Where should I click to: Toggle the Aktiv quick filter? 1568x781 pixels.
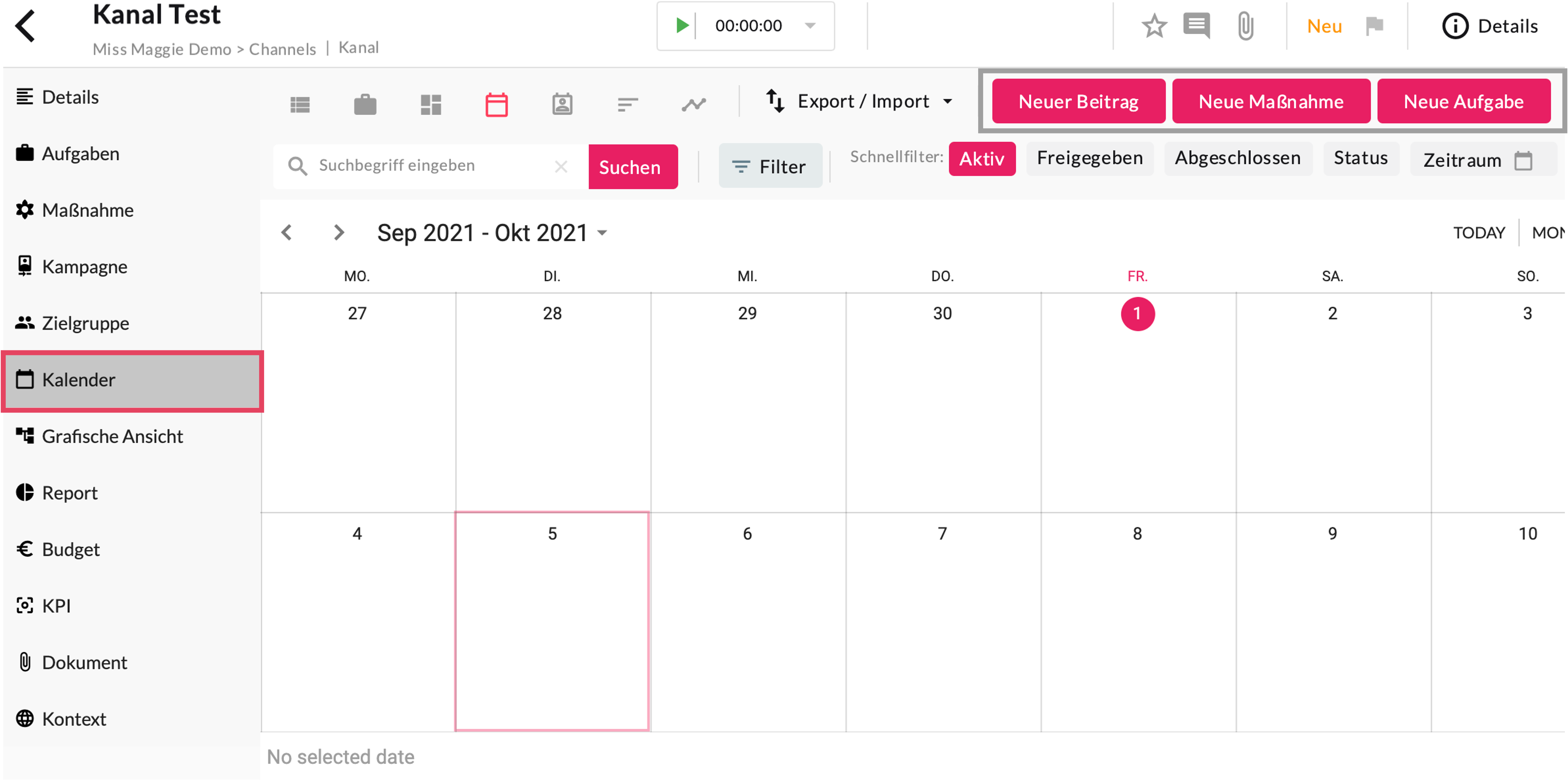(x=981, y=159)
